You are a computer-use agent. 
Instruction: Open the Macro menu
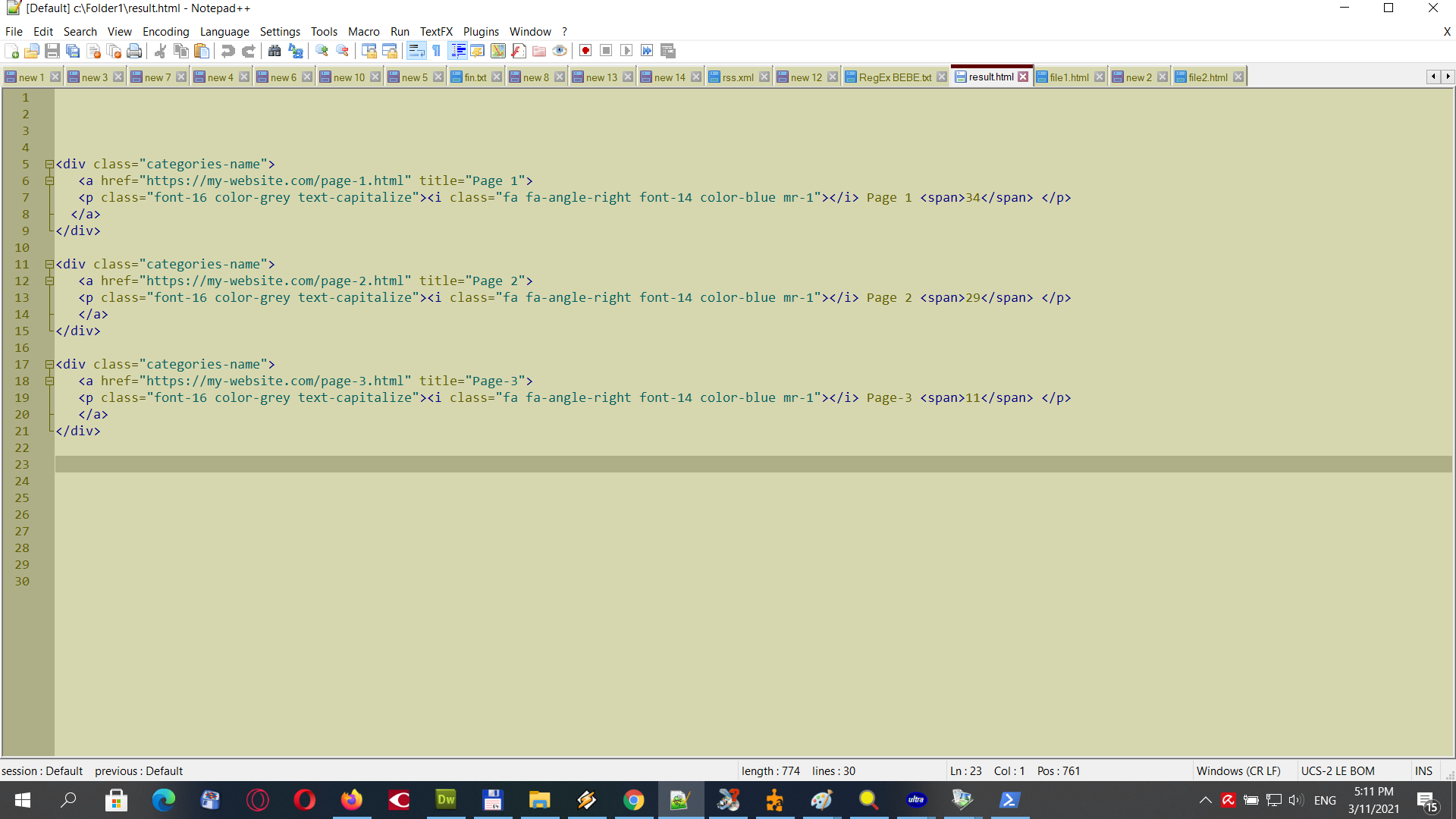pyautogui.click(x=363, y=31)
